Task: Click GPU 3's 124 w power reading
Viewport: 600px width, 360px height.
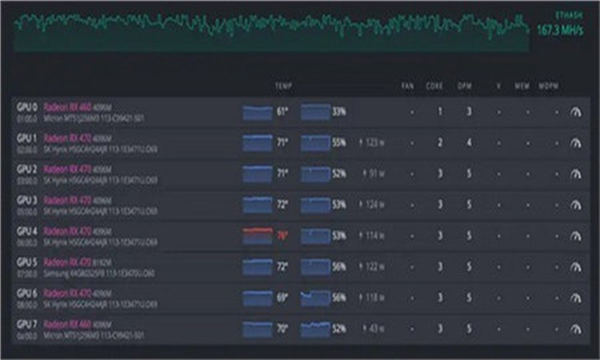Action: 372,205
